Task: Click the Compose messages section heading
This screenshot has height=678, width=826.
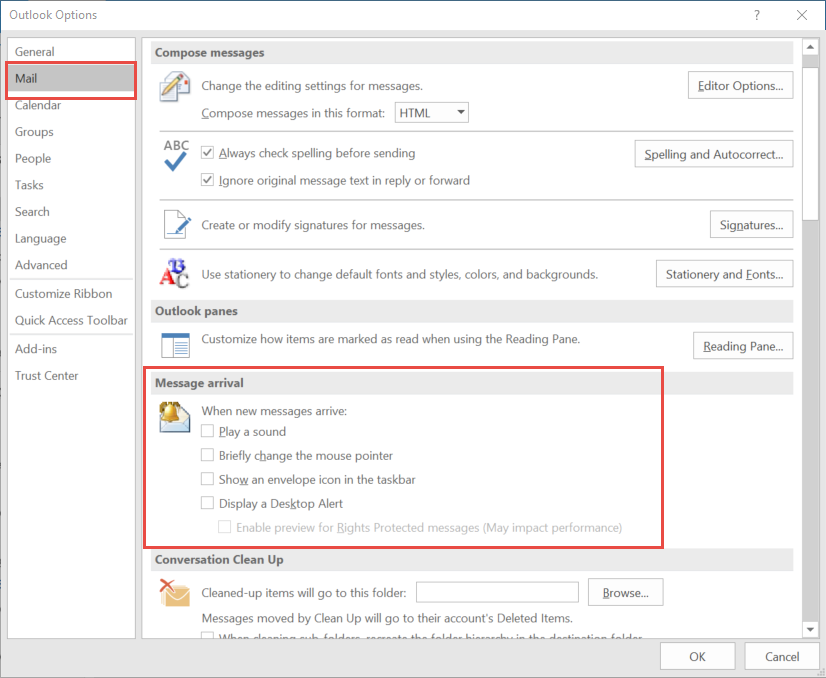Action: (209, 53)
